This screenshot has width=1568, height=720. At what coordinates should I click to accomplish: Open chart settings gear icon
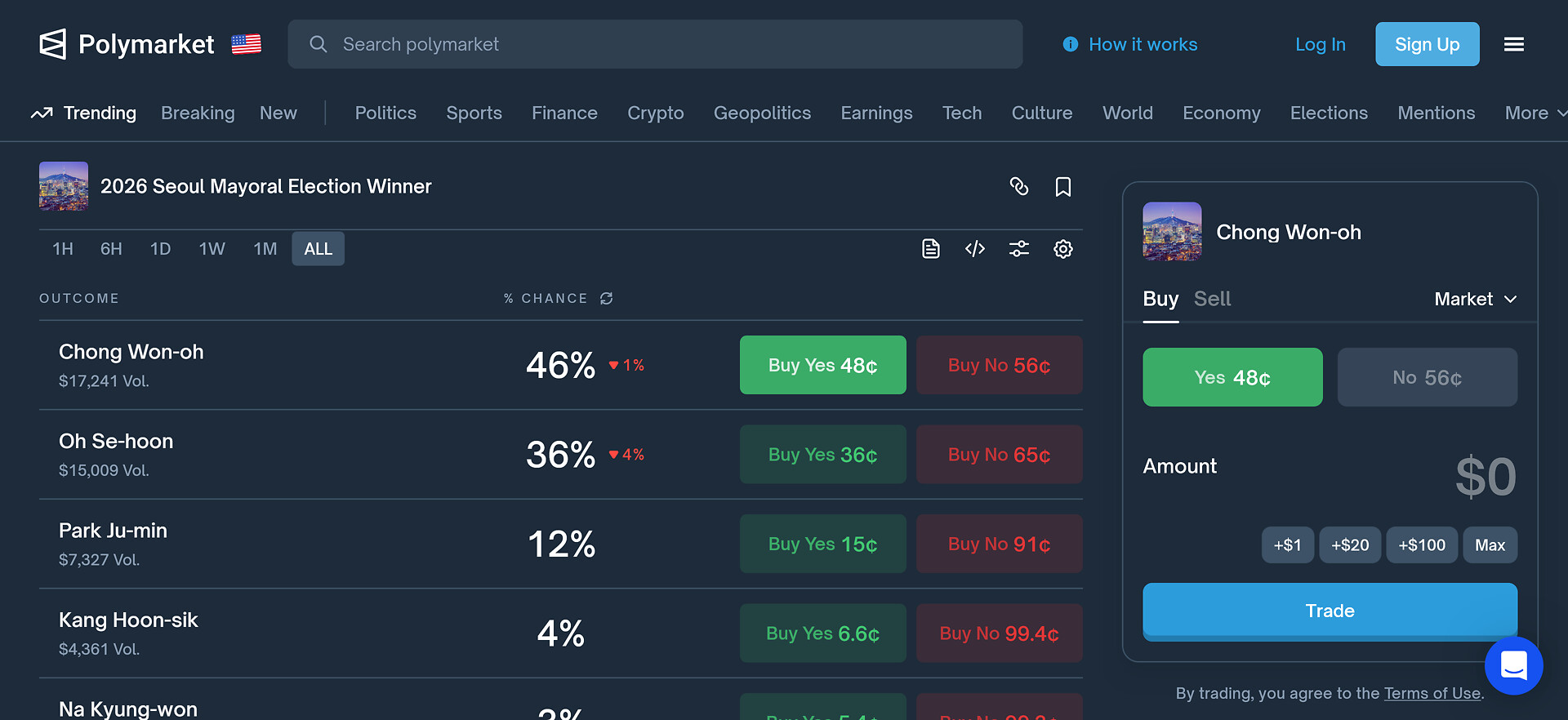pyautogui.click(x=1062, y=249)
